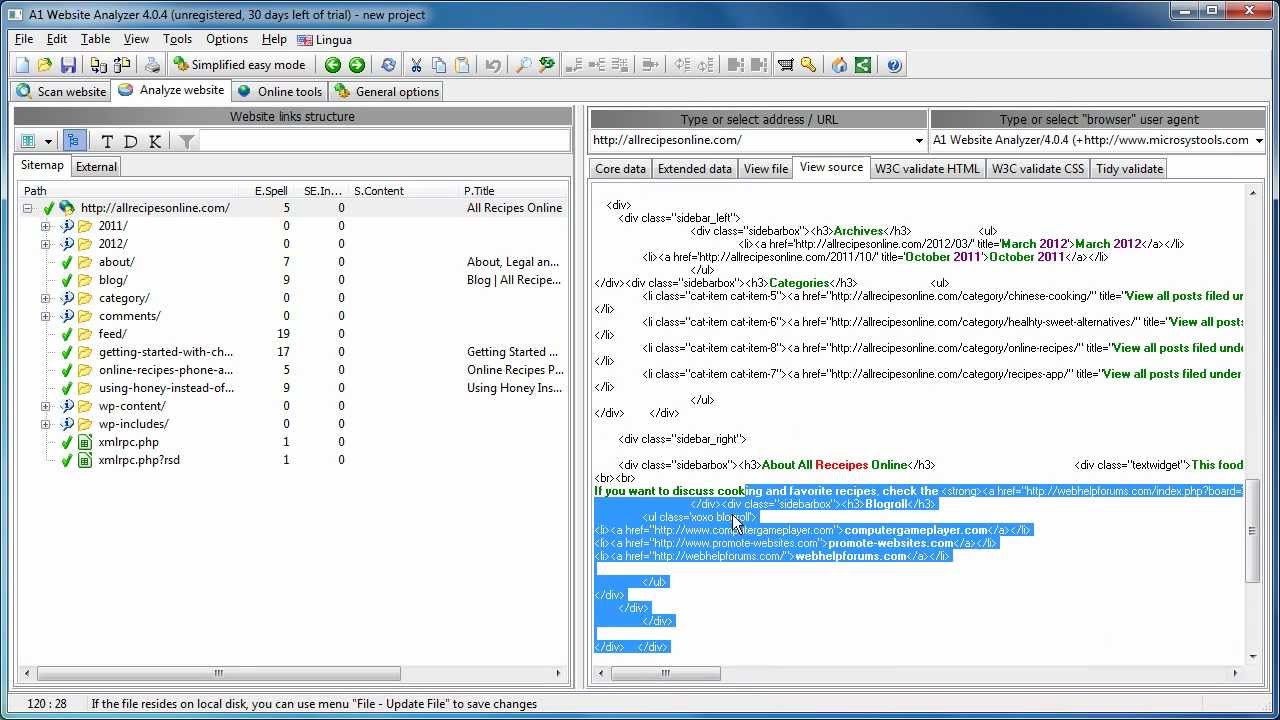Click the quick filter text field
The width and height of the screenshot is (1280, 720).
tap(384, 141)
